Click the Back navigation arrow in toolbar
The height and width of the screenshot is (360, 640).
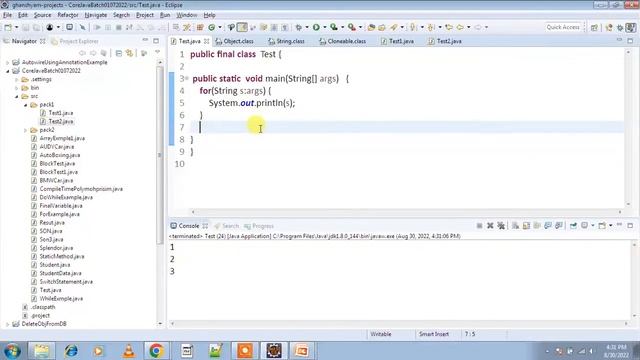[x=460, y=27]
